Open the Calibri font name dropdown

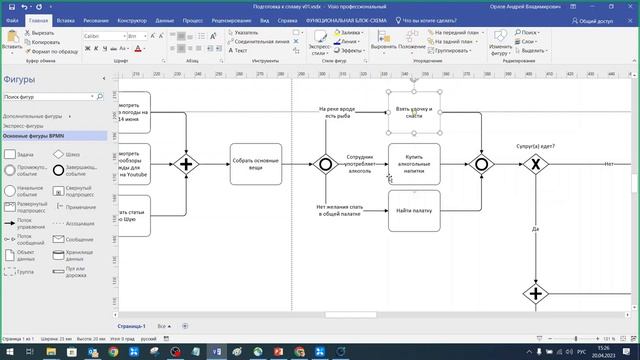124,36
